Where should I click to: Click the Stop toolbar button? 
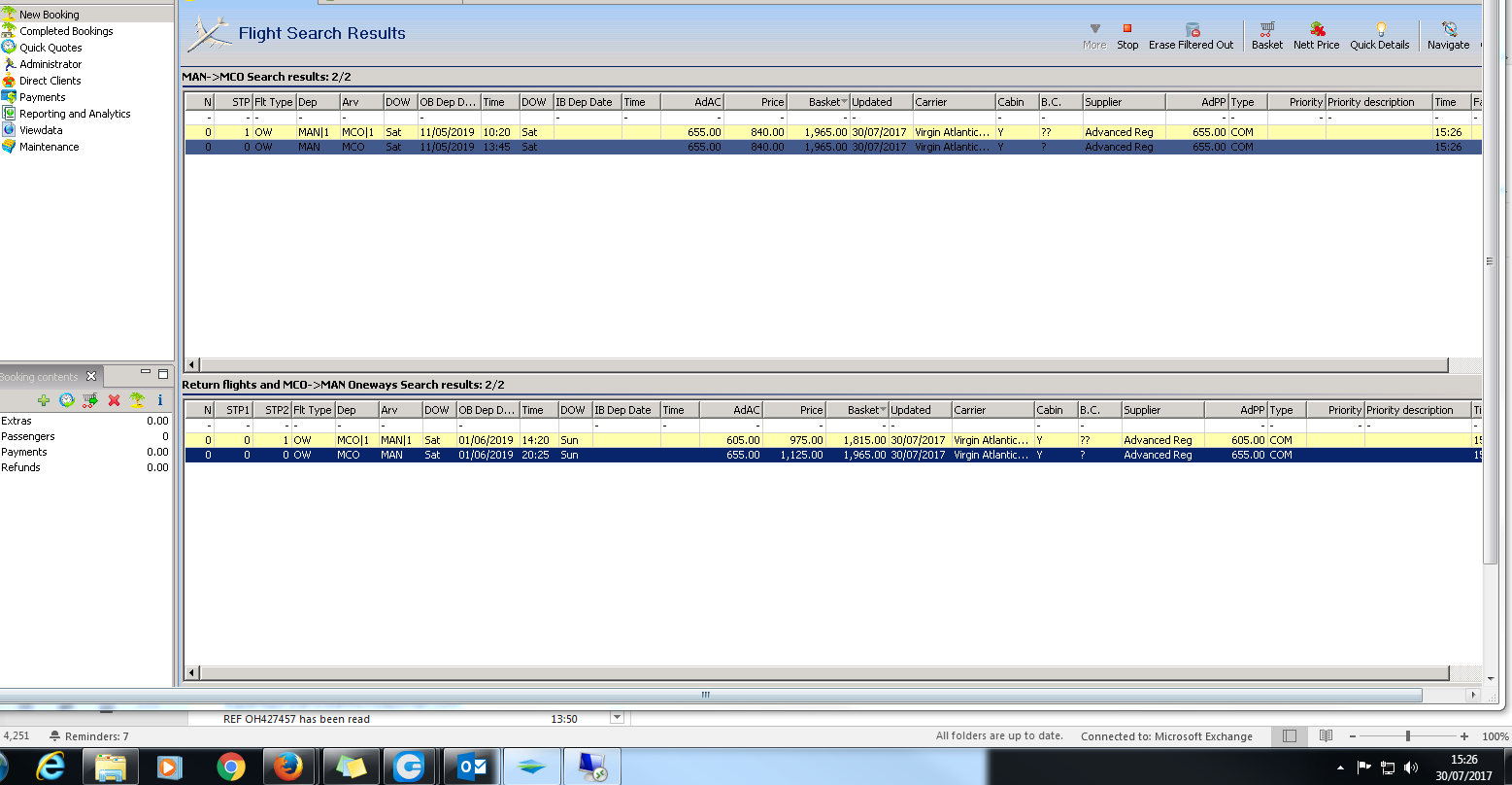click(x=1127, y=36)
